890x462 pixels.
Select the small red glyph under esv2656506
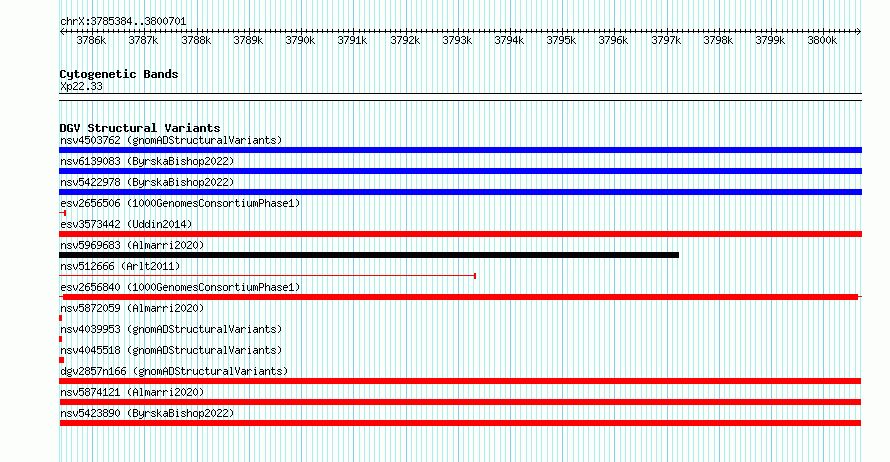pos(63,213)
